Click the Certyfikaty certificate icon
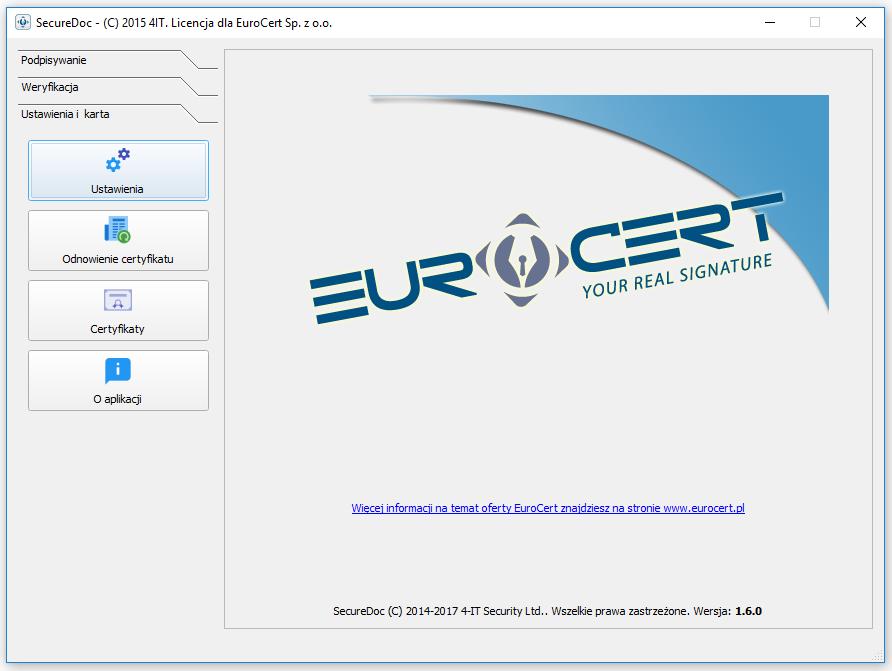Viewport: 892px width, 671px height. pos(118,300)
